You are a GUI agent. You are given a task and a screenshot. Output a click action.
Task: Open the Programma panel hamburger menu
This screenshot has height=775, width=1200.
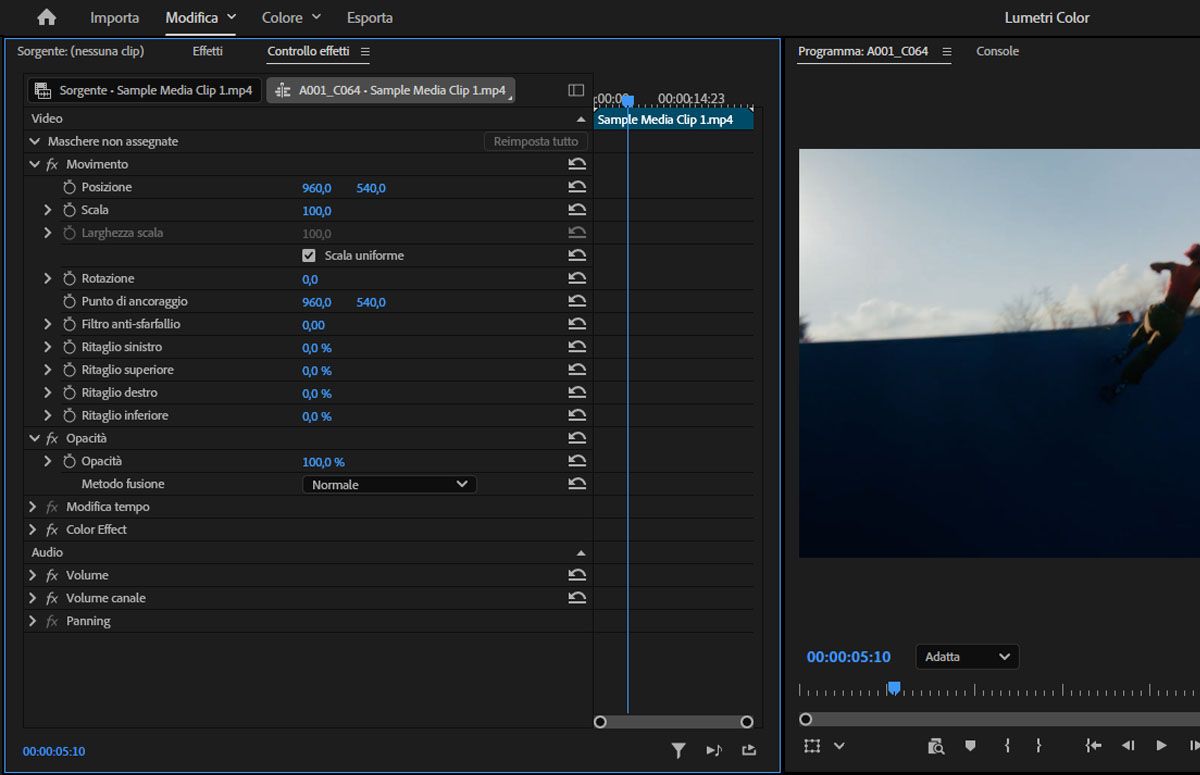point(947,51)
